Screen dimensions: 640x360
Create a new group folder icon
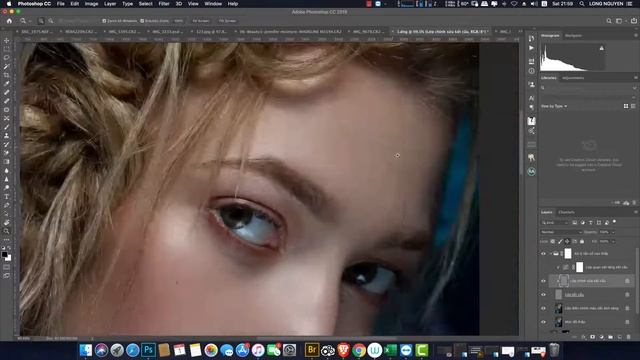click(610, 337)
